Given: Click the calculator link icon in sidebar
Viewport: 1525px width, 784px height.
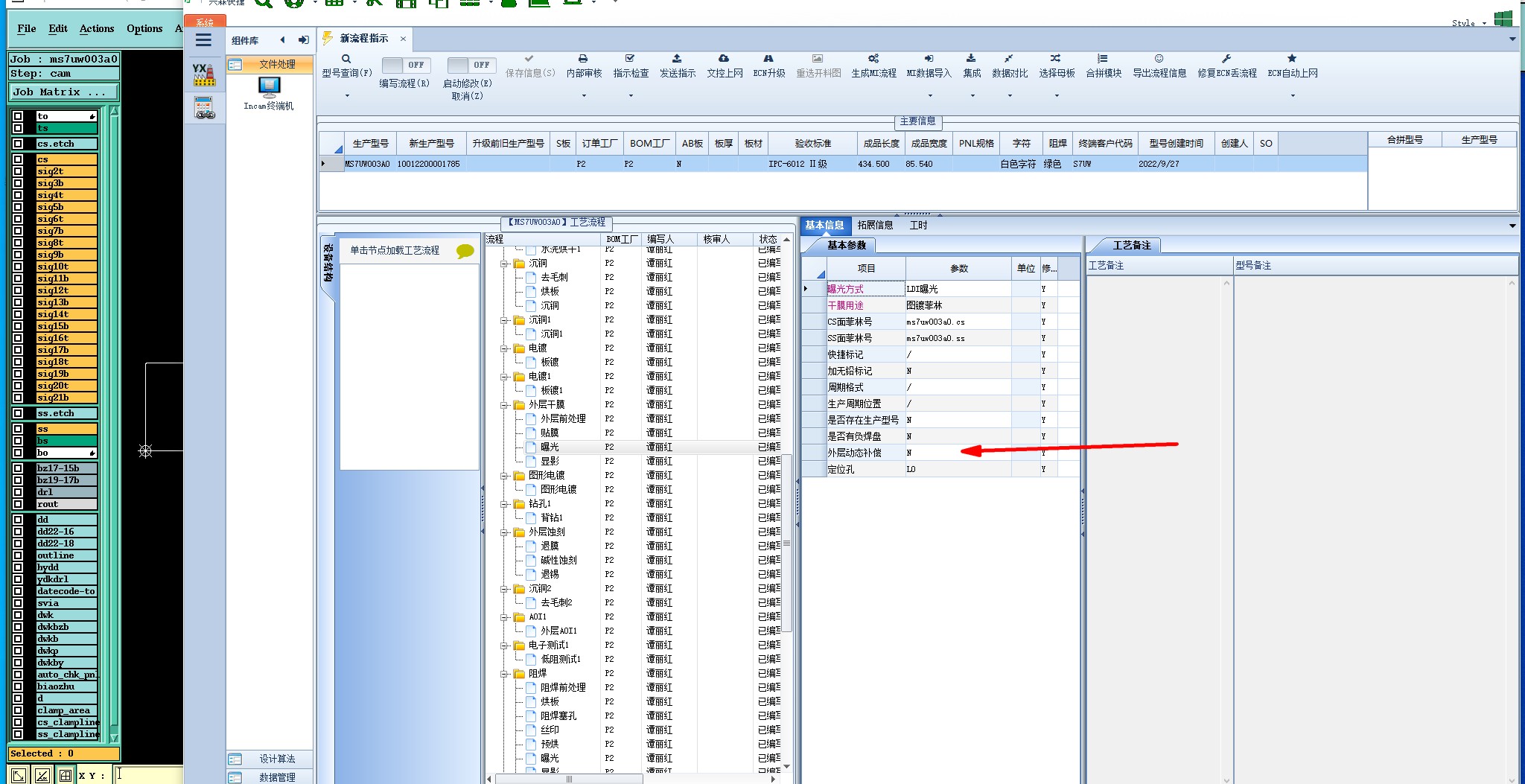Looking at the screenshot, I should (204, 108).
